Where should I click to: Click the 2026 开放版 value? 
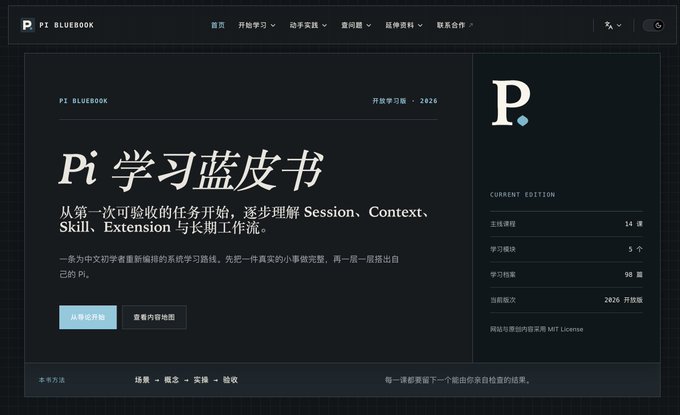click(624, 300)
